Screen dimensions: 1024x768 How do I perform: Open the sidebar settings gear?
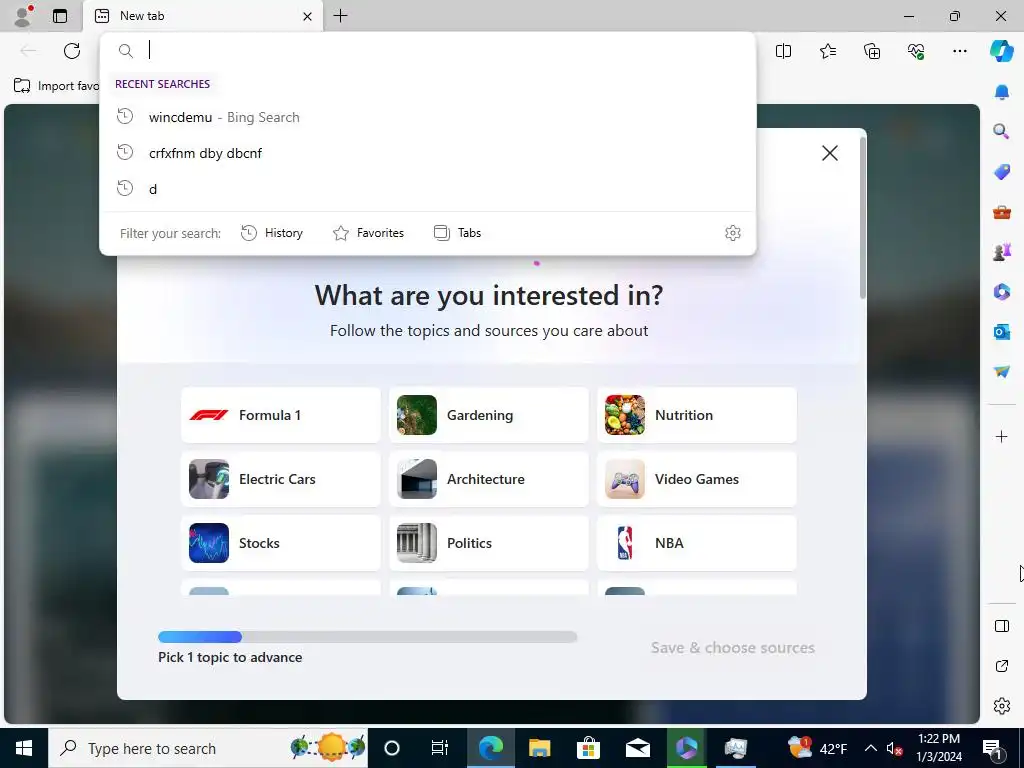tap(1002, 706)
